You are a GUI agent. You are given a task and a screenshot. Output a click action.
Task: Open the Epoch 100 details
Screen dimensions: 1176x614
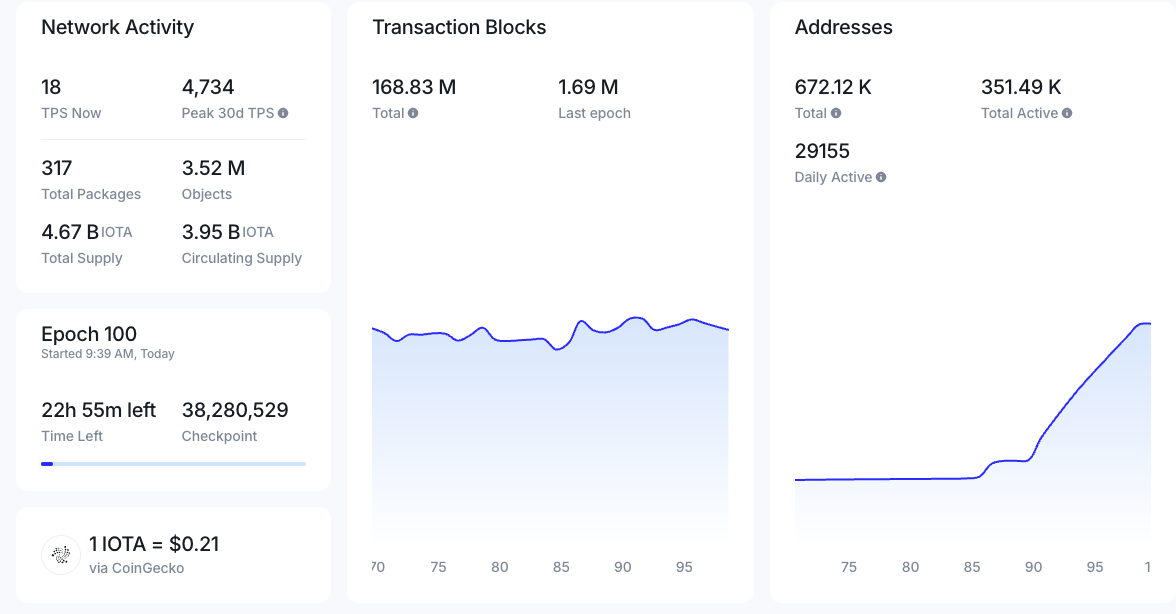89,334
